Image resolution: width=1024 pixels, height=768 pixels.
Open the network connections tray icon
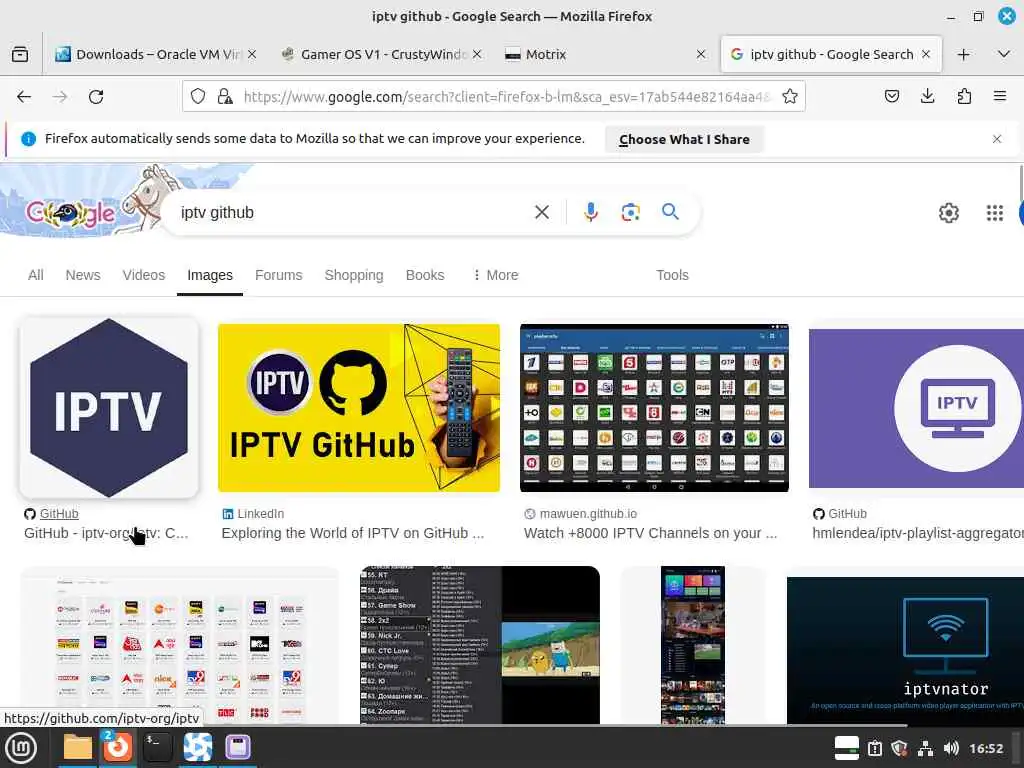click(925, 748)
